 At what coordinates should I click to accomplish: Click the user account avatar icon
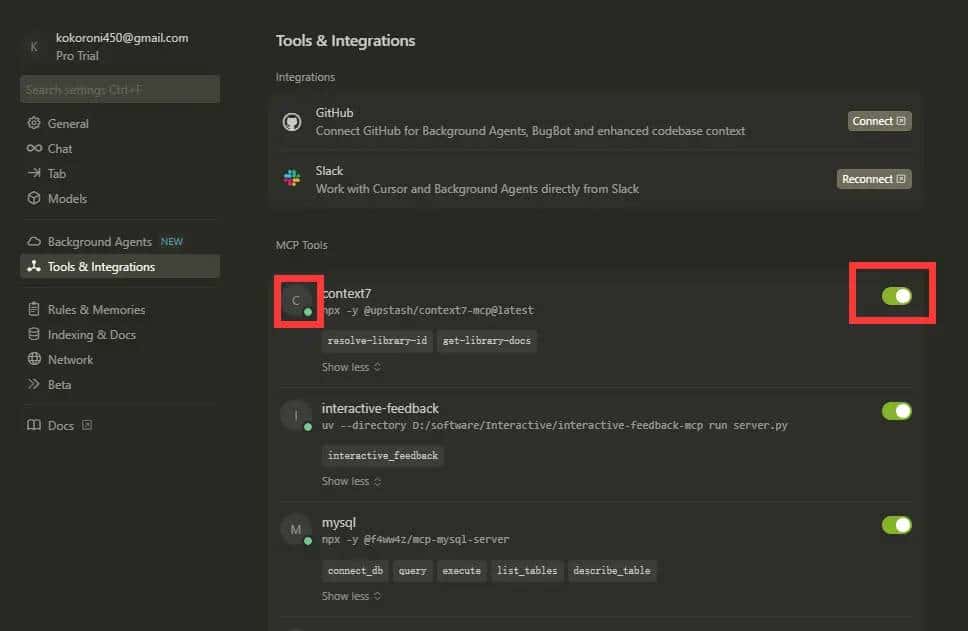point(35,47)
